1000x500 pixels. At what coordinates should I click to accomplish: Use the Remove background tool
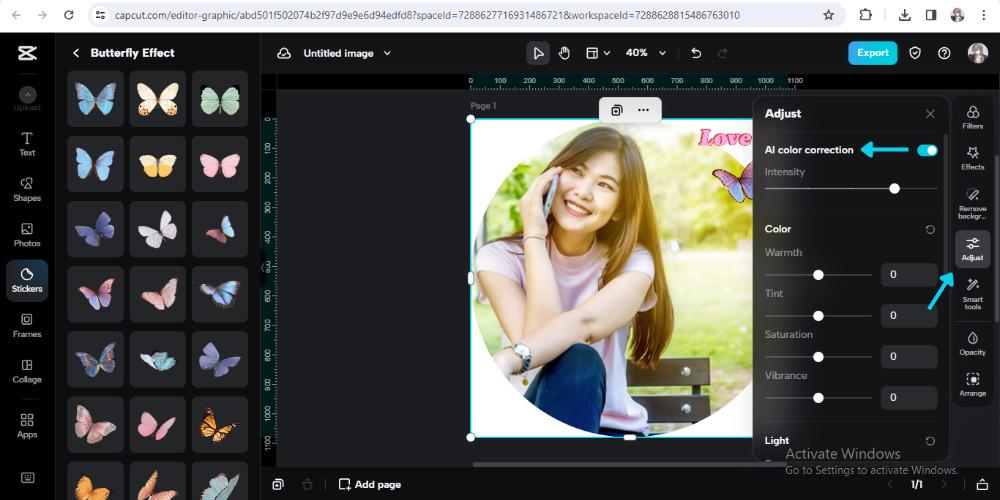click(973, 203)
